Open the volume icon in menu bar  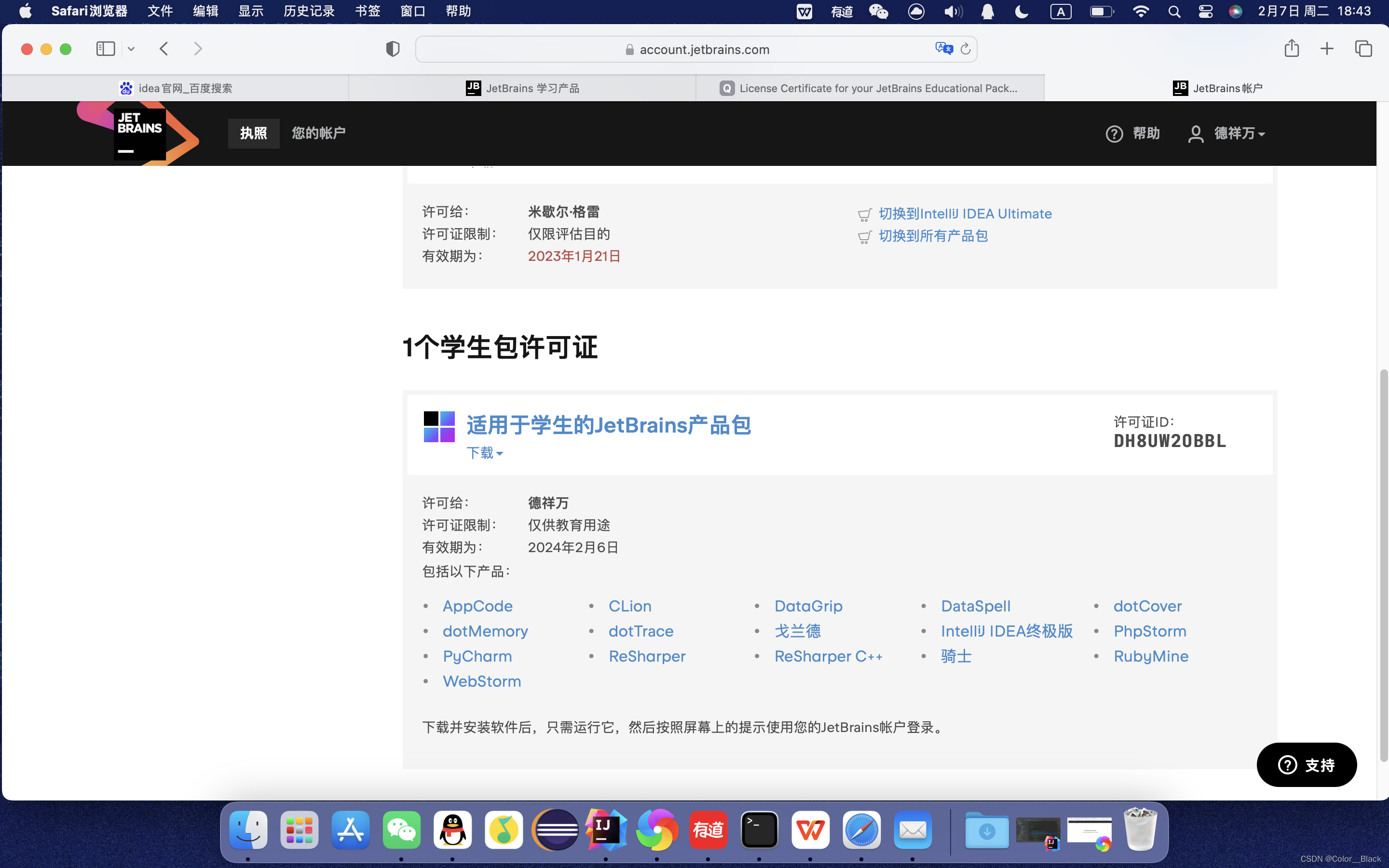[x=953, y=12]
